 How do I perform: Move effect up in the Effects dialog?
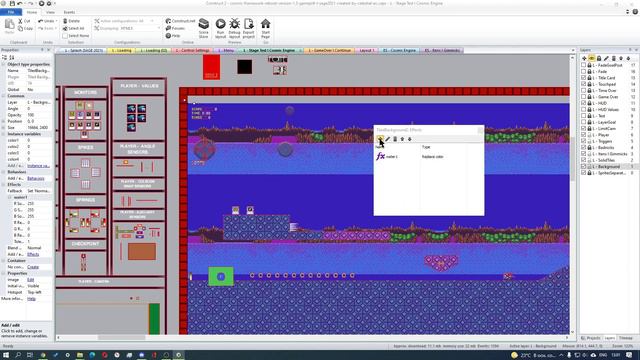(x=402, y=139)
